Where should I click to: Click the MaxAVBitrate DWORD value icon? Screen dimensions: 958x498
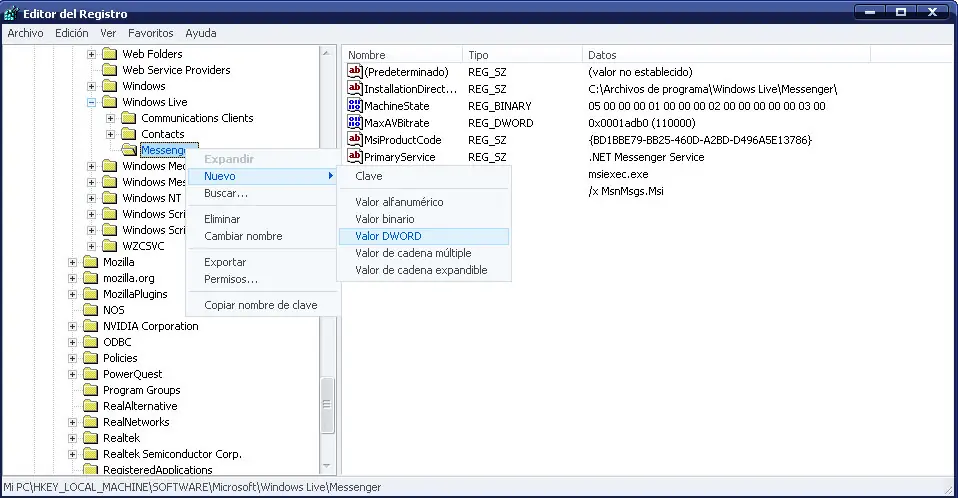click(354, 123)
